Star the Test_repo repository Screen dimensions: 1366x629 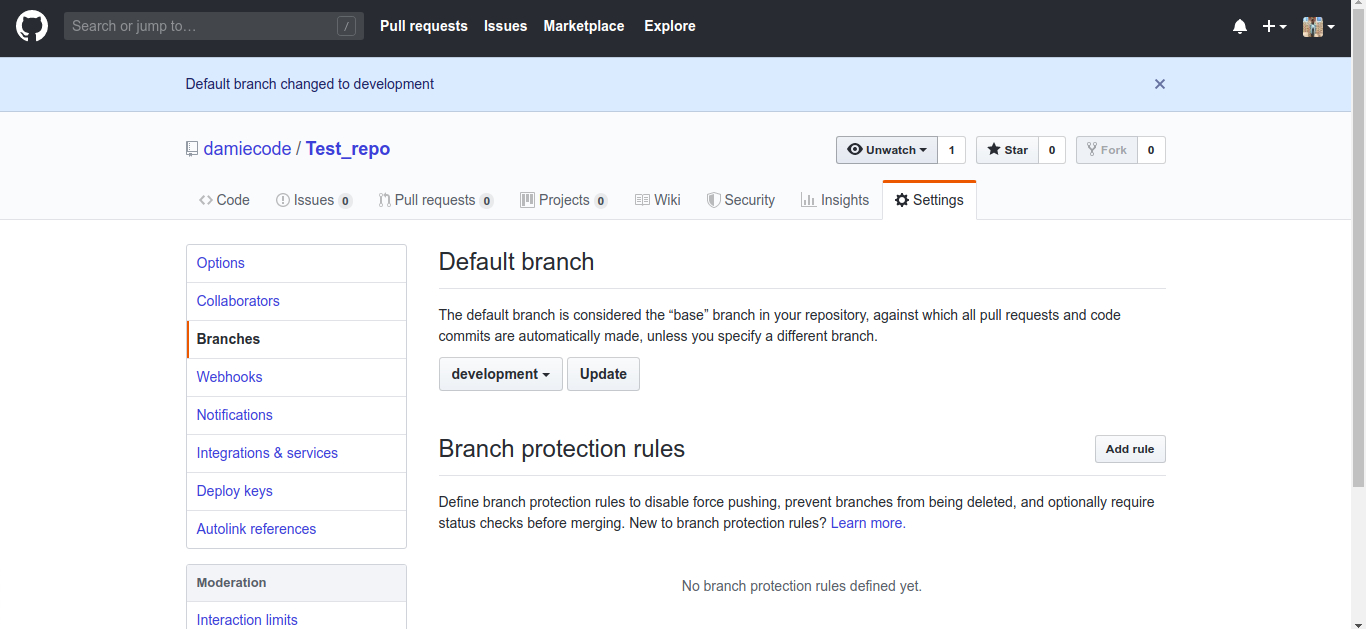pos(1008,150)
